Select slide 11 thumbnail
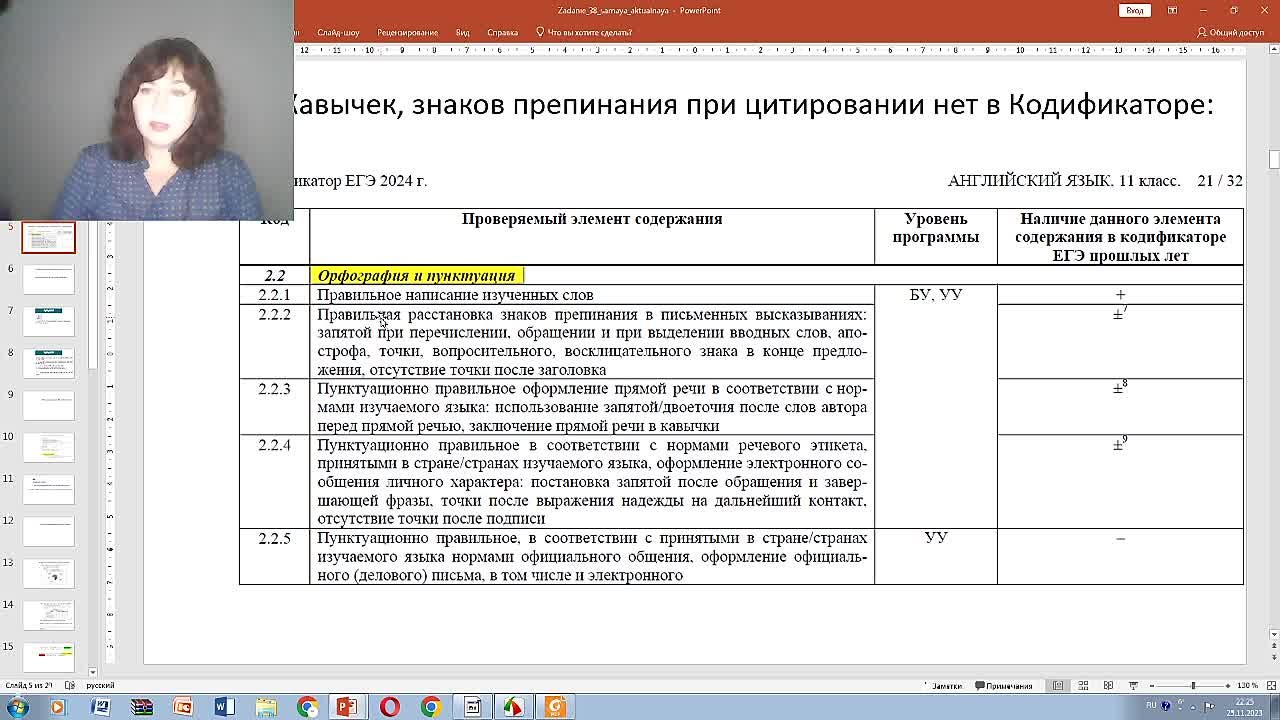1280x720 pixels. 48,489
